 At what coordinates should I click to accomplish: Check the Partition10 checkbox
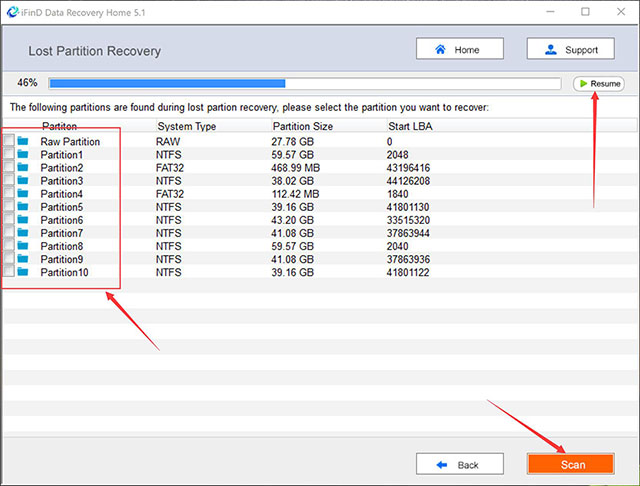[x=9, y=271]
